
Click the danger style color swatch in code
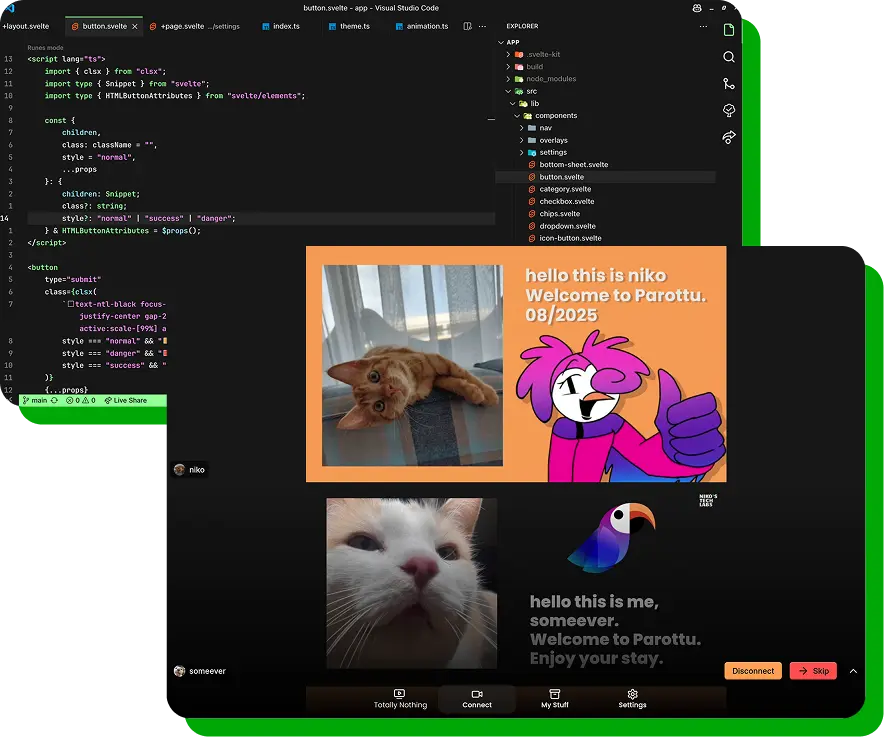165,354
